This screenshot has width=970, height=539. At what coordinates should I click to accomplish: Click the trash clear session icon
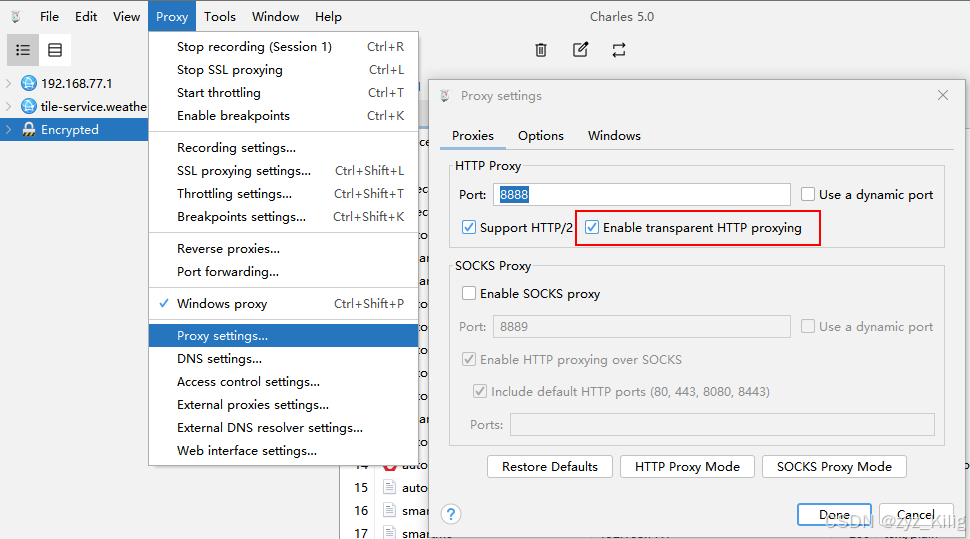coord(541,50)
